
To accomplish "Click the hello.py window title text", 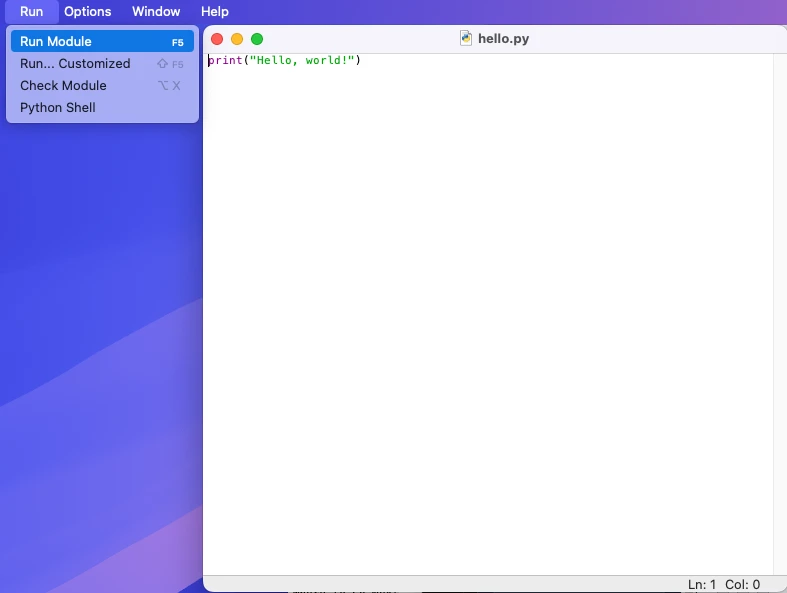I will pos(503,39).
